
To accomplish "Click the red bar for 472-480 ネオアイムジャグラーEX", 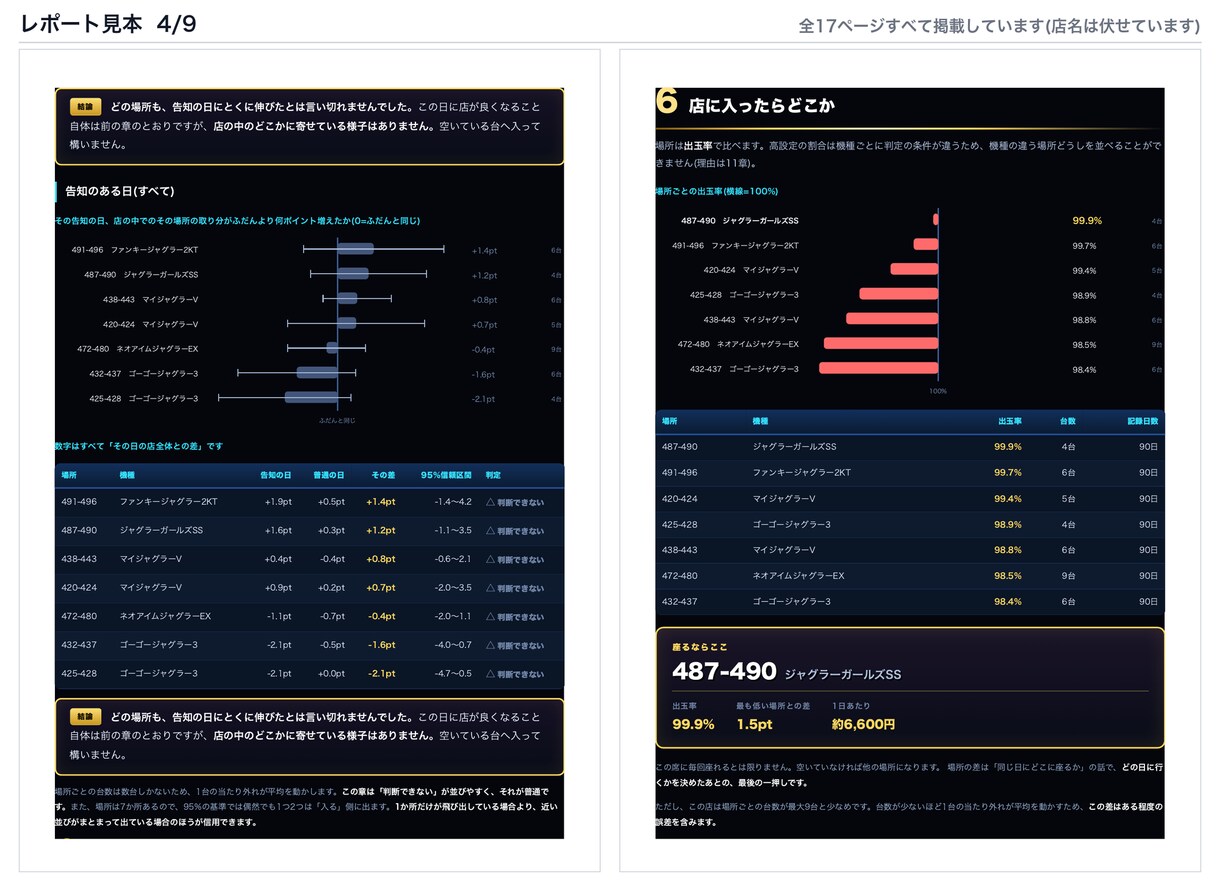I will tap(881, 344).
